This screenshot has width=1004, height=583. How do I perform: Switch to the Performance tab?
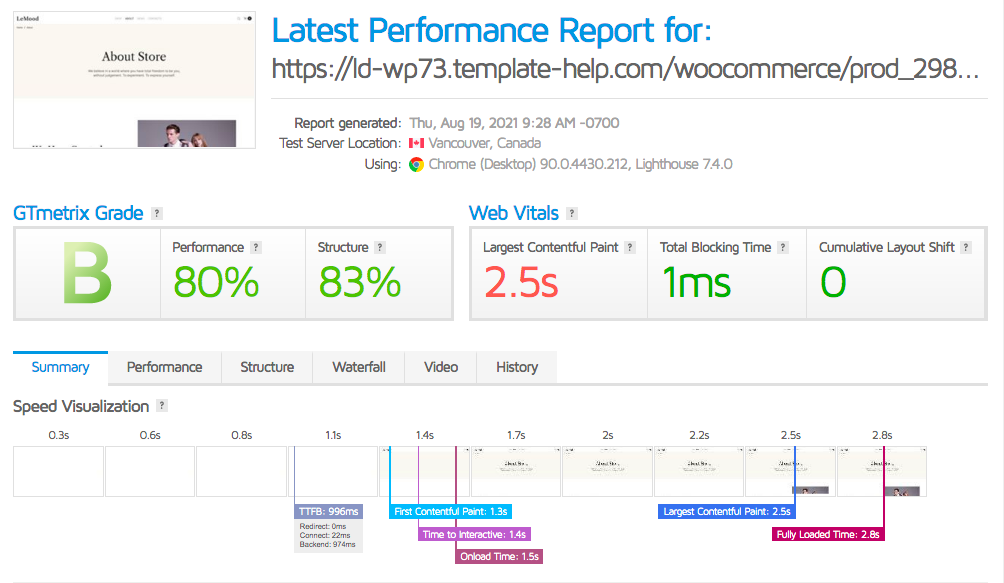164,367
